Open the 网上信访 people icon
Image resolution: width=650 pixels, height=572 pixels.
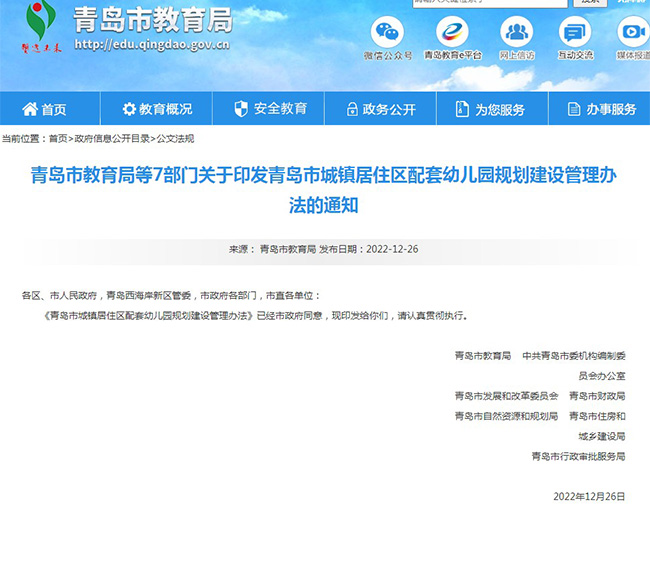(x=517, y=32)
